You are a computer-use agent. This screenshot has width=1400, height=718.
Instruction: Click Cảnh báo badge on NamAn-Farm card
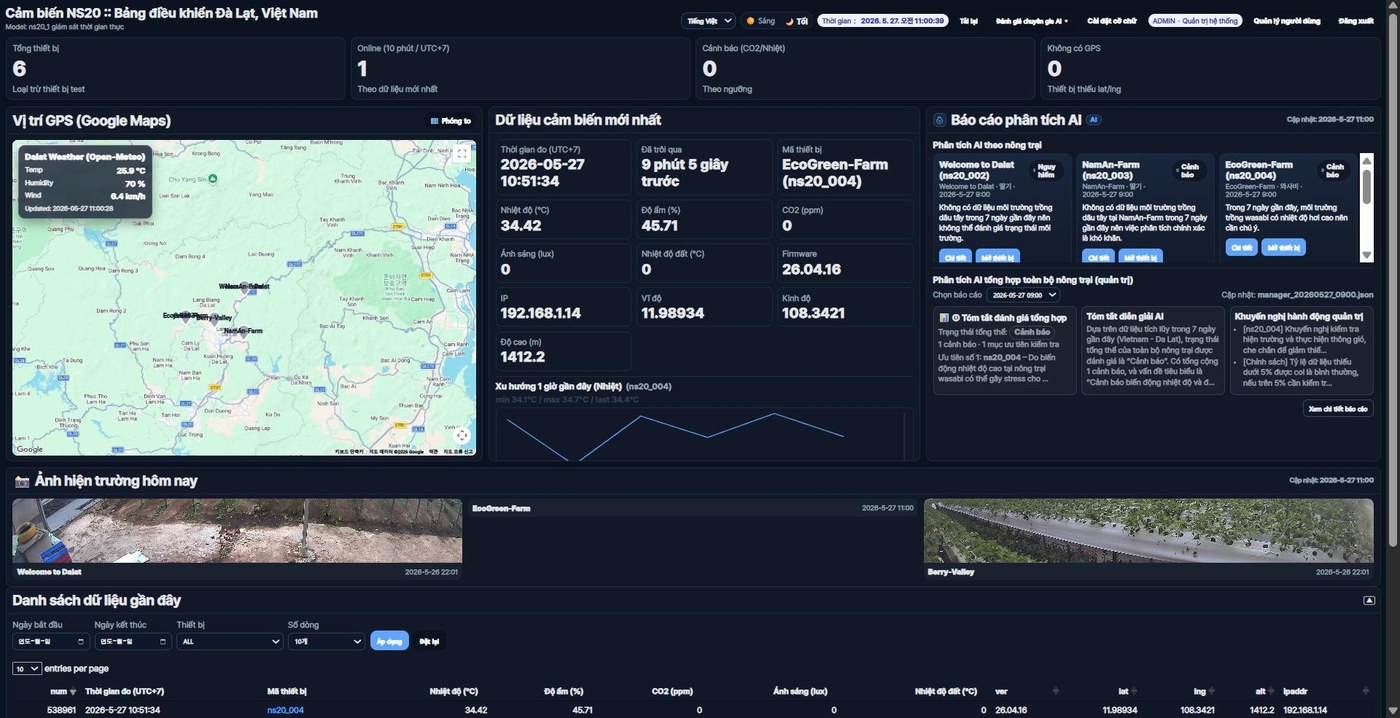coord(1189,170)
